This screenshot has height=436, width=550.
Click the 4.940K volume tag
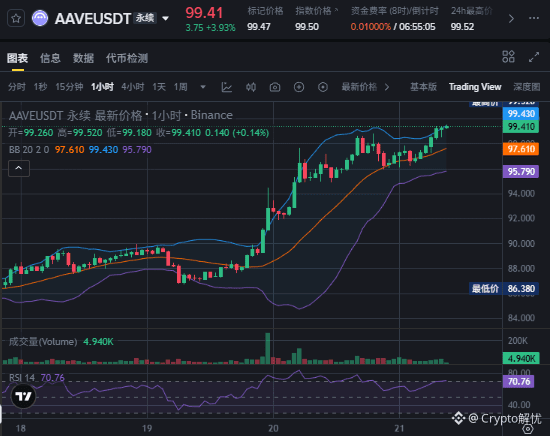(521, 358)
